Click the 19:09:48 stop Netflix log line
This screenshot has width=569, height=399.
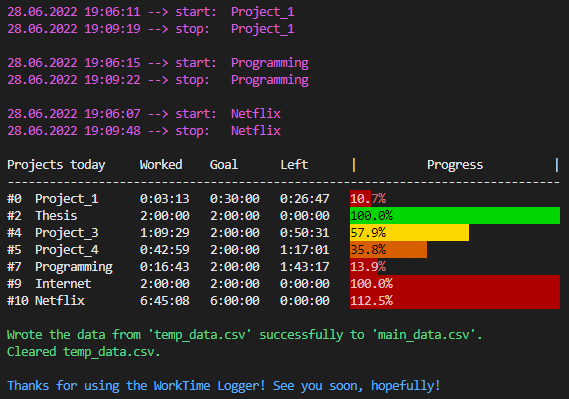point(144,131)
